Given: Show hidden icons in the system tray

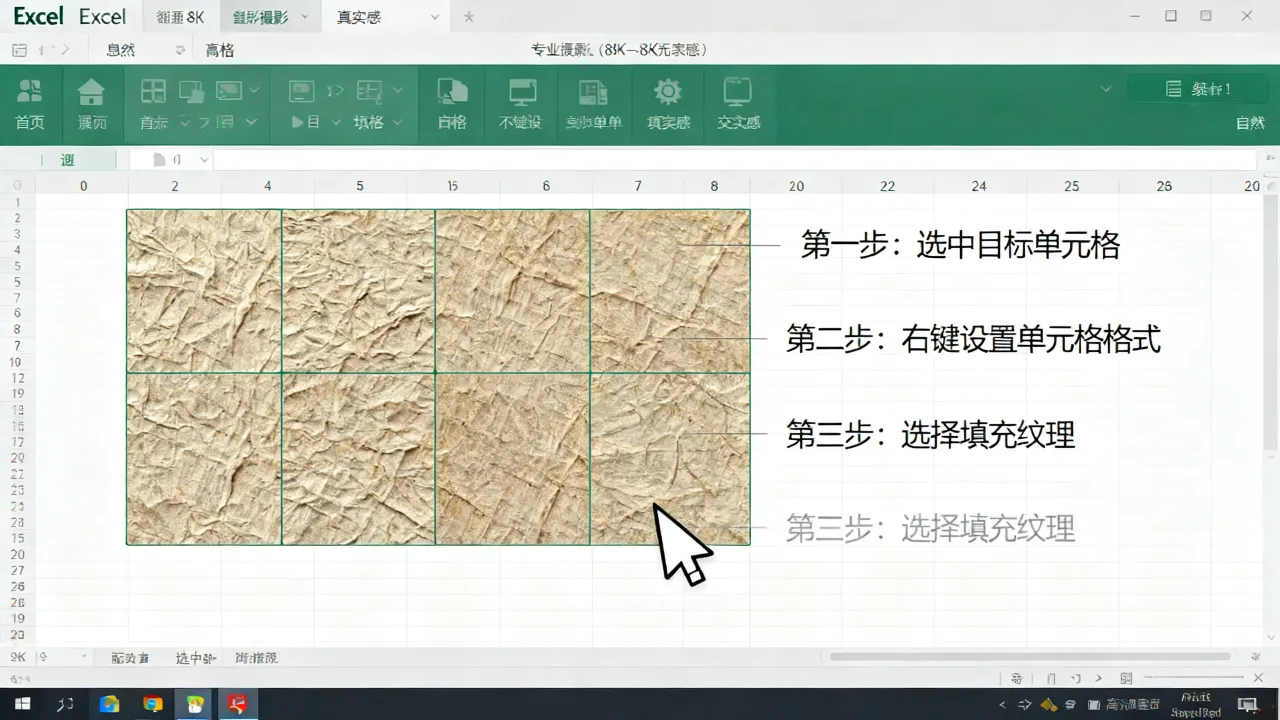Looking at the screenshot, I should (1004, 705).
